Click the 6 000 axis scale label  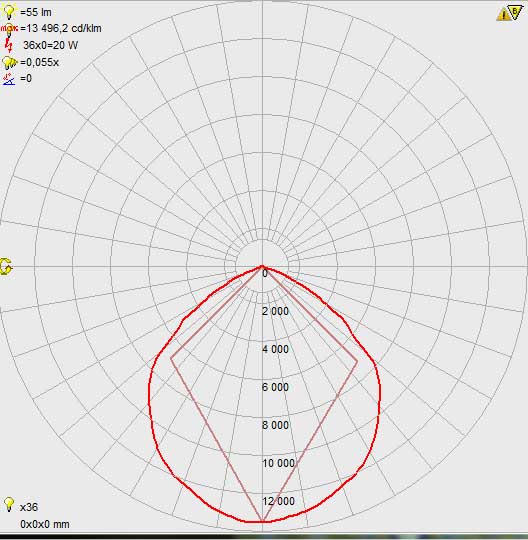(x=275, y=387)
